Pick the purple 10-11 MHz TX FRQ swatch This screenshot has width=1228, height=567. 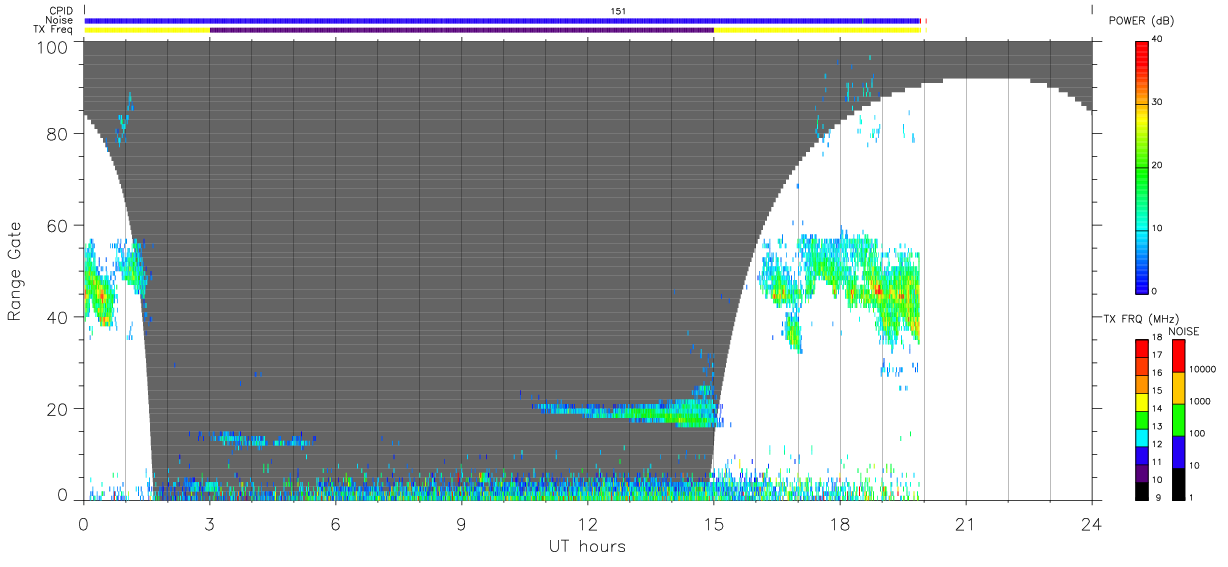[1141, 473]
